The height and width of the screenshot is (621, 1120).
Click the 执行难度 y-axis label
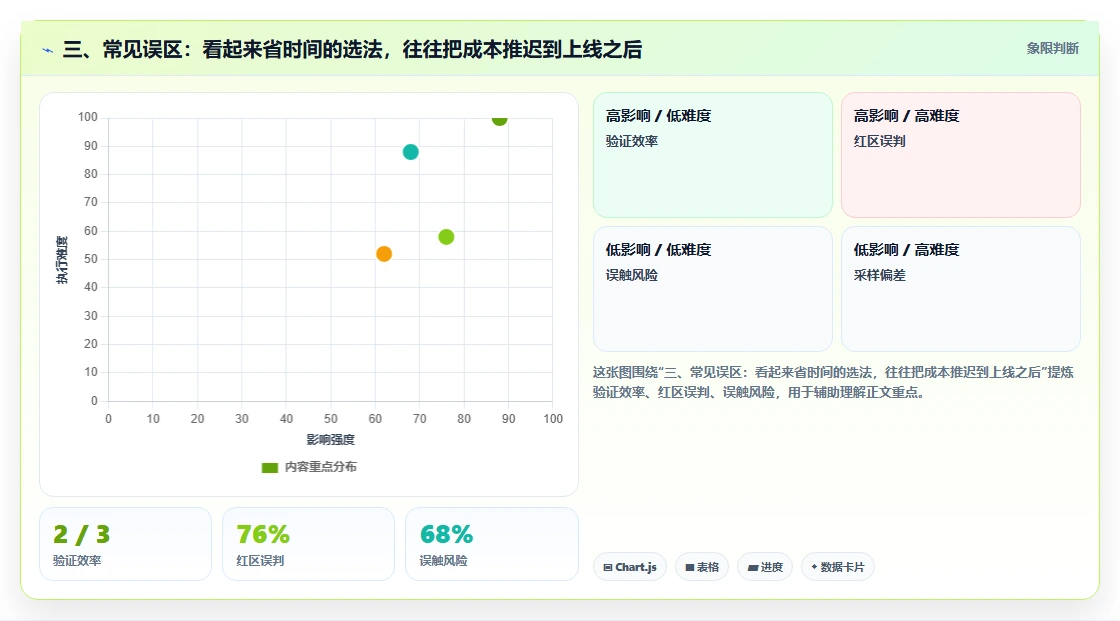[x=62, y=259]
